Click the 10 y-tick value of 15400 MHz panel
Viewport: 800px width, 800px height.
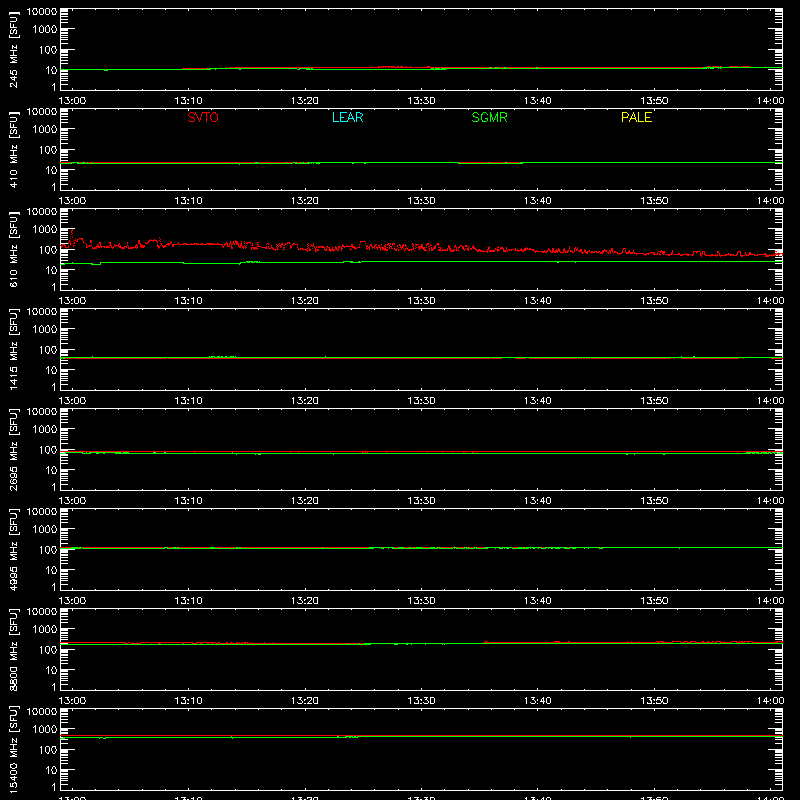(x=51, y=770)
